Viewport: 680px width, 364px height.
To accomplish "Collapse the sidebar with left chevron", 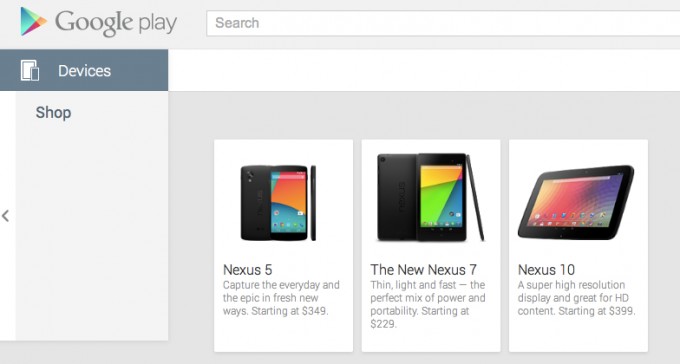I will tap(6, 216).
